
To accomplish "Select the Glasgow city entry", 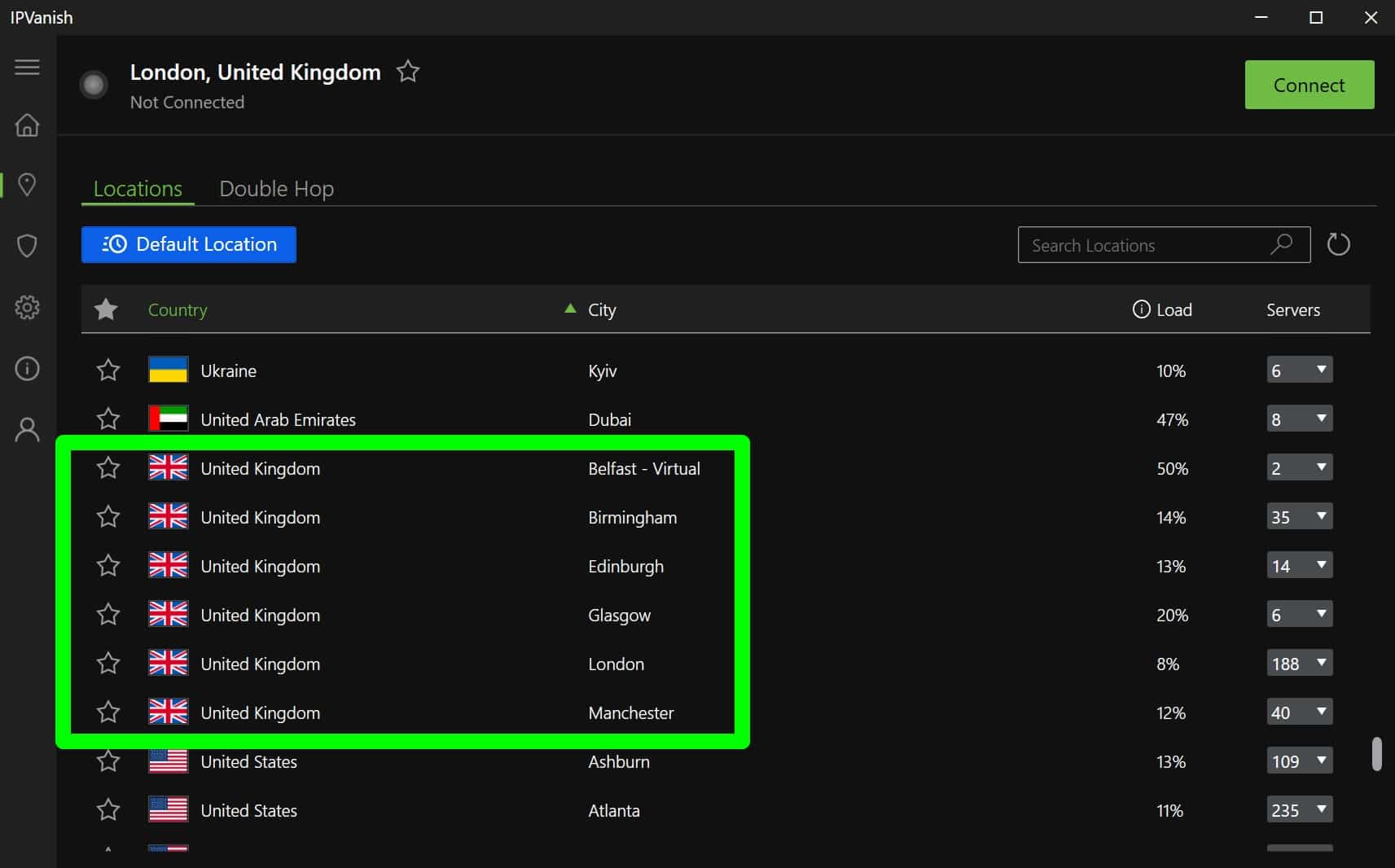I will (x=620, y=616).
